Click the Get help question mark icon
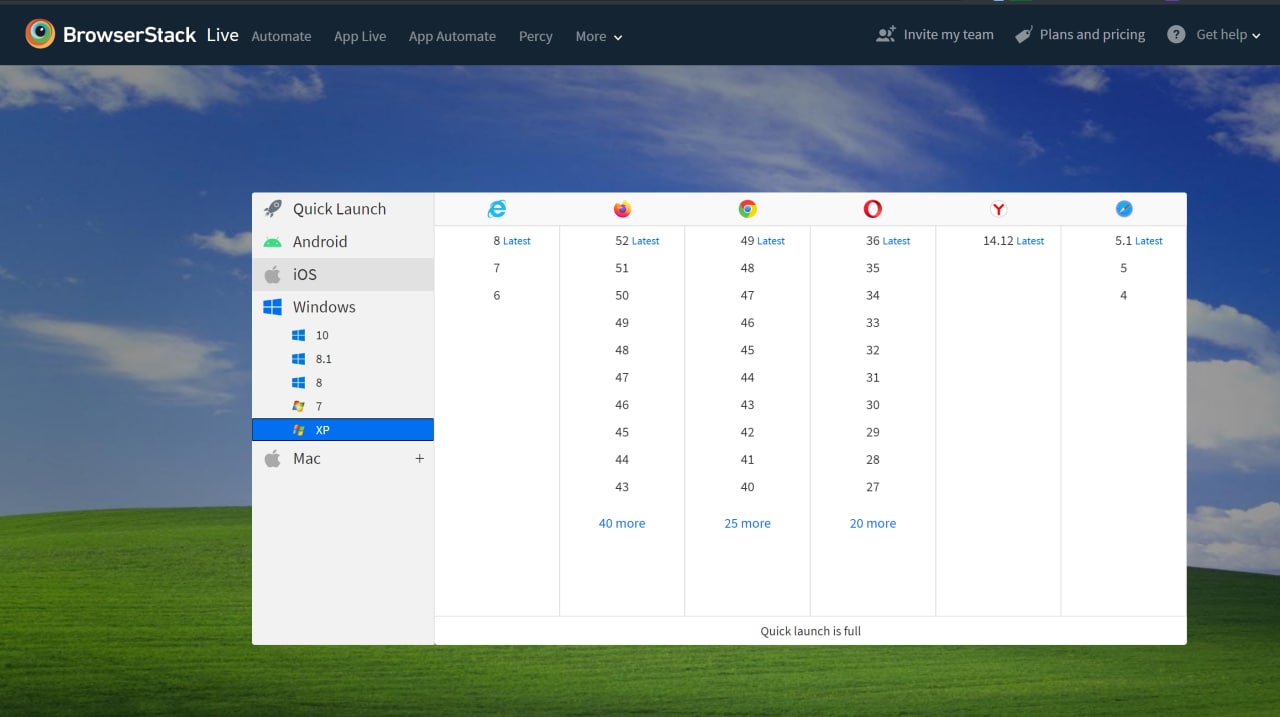This screenshot has height=717, width=1280. click(x=1176, y=34)
